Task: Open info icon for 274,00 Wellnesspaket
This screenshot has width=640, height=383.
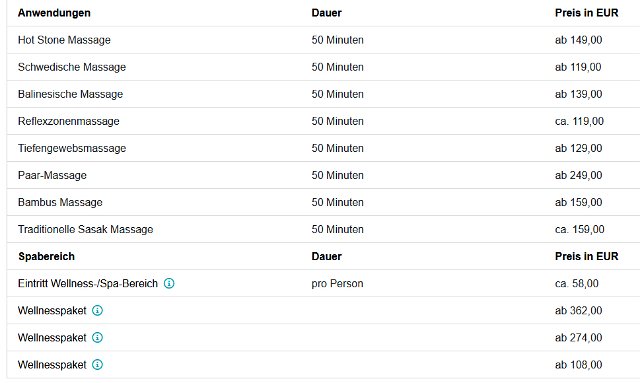Action: pyautogui.click(x=97, y=338)
